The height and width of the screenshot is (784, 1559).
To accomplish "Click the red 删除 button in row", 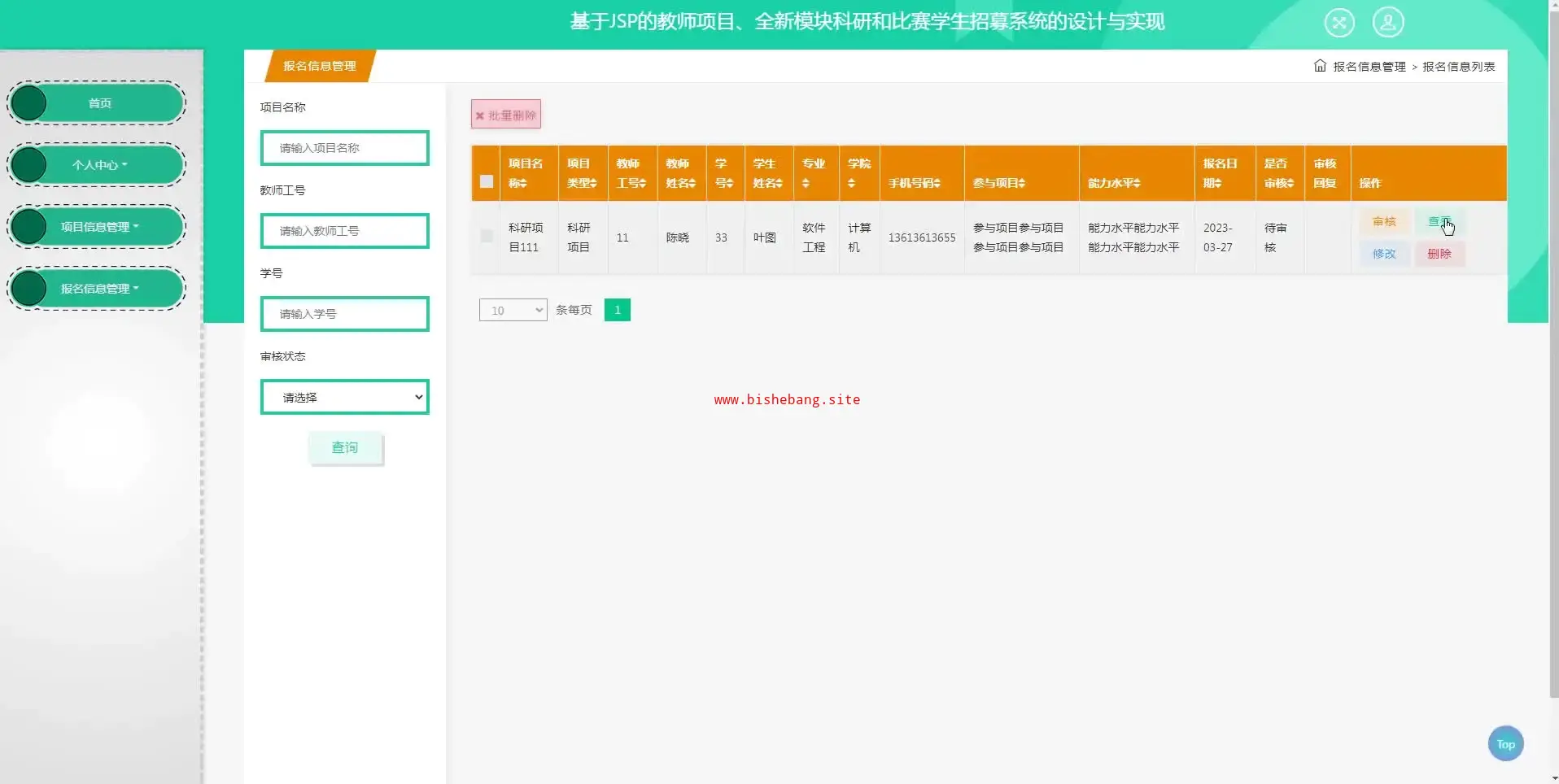I will click(x=1439, y=254).
